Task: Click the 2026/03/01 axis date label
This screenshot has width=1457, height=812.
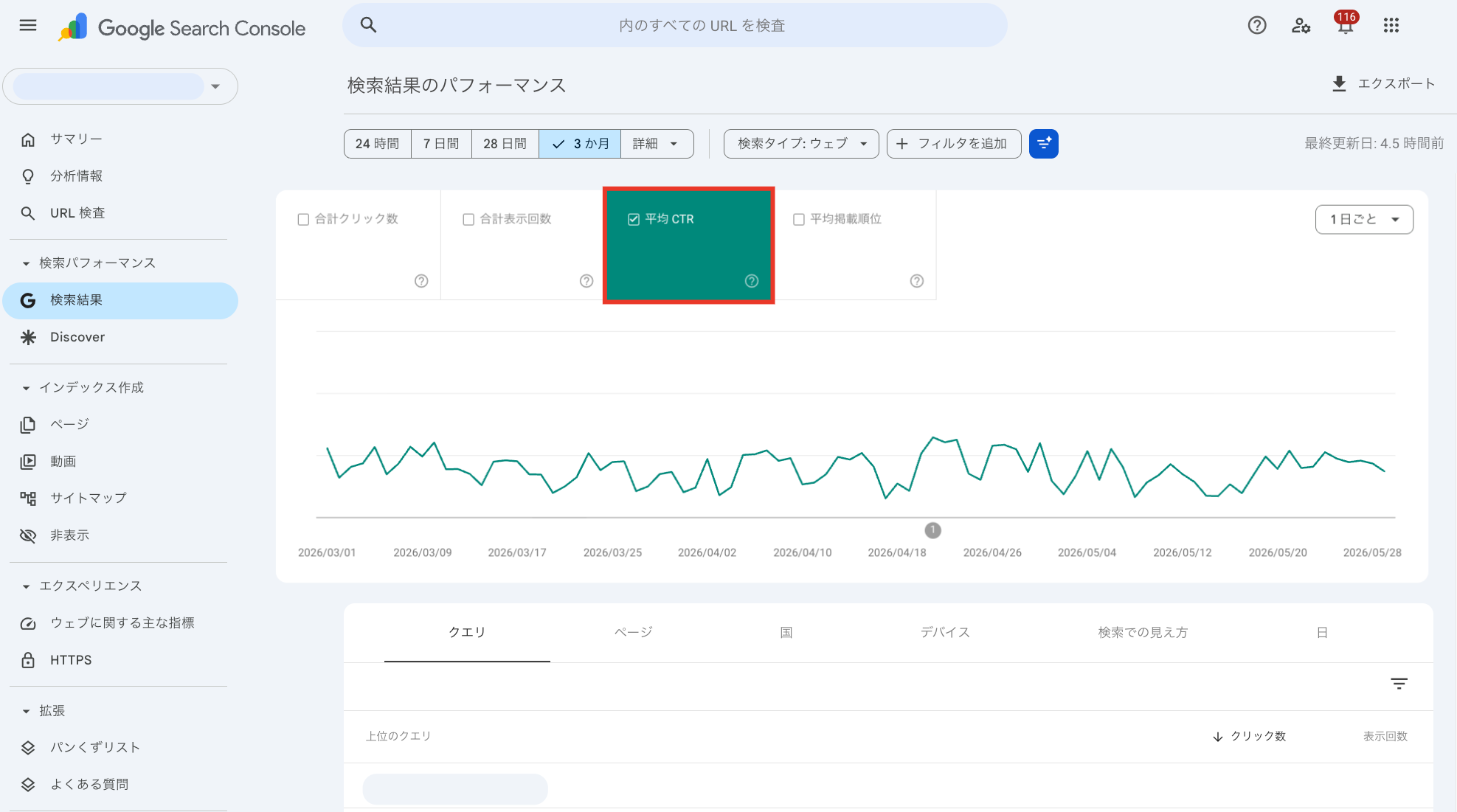Action: pyautogui.click(x=327, y=552)
